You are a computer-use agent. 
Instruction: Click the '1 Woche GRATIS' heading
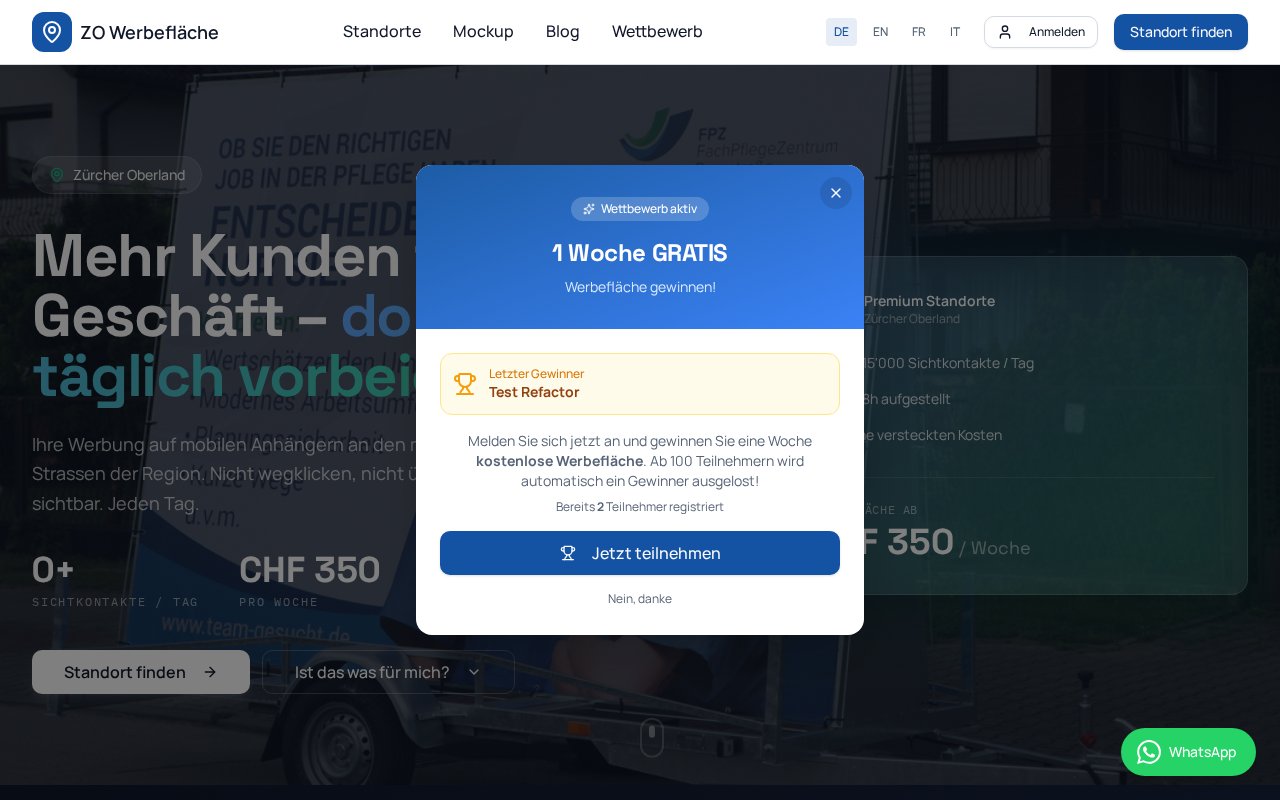tap(640, 253)
